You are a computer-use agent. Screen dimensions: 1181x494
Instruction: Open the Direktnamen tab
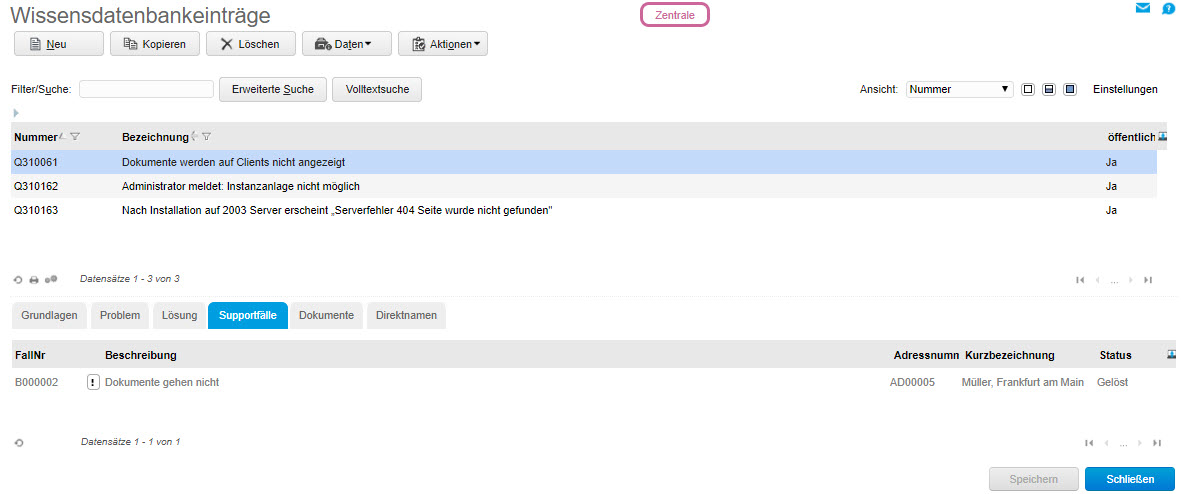tap(406, 316)
